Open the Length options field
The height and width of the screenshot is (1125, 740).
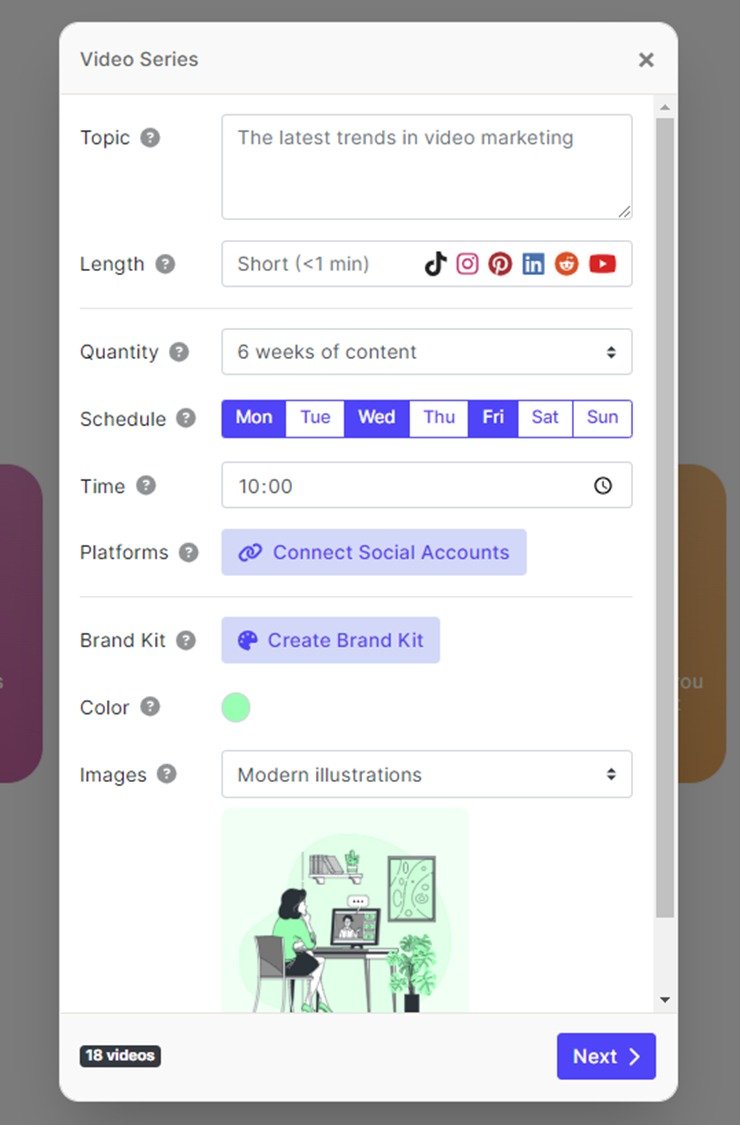coord(300,263)
